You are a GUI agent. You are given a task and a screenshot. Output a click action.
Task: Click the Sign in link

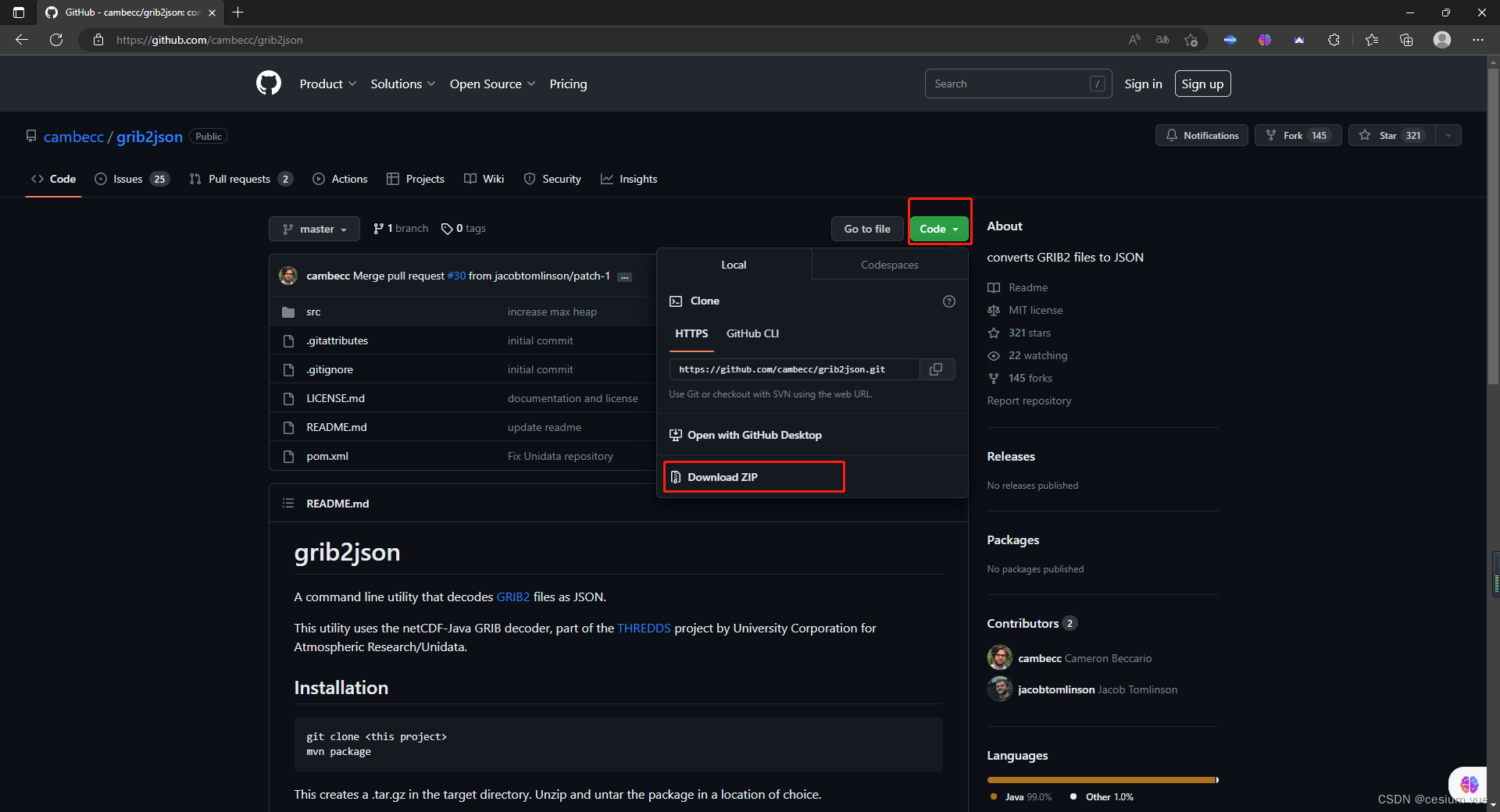coord(1143,84)
